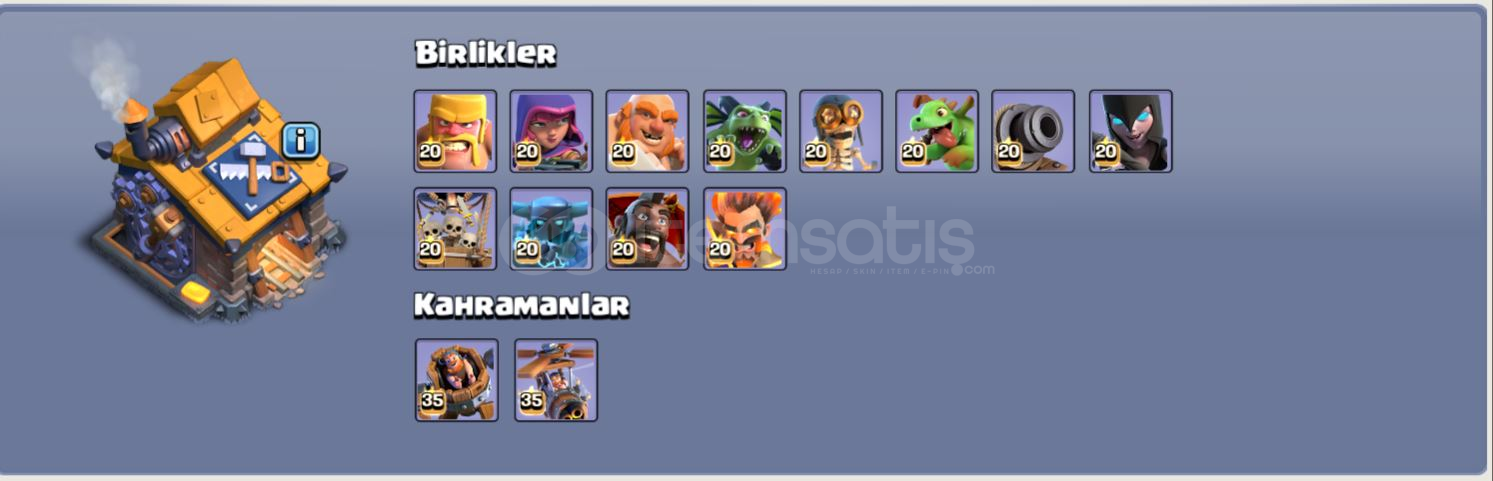Click the Birlikler section heading
Viewport: 1493px width, 481px height.
point(486,53)
